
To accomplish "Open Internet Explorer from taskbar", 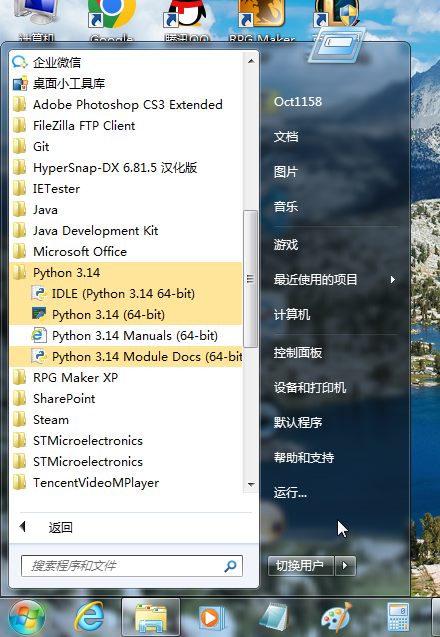I will [x=89, y=618].
